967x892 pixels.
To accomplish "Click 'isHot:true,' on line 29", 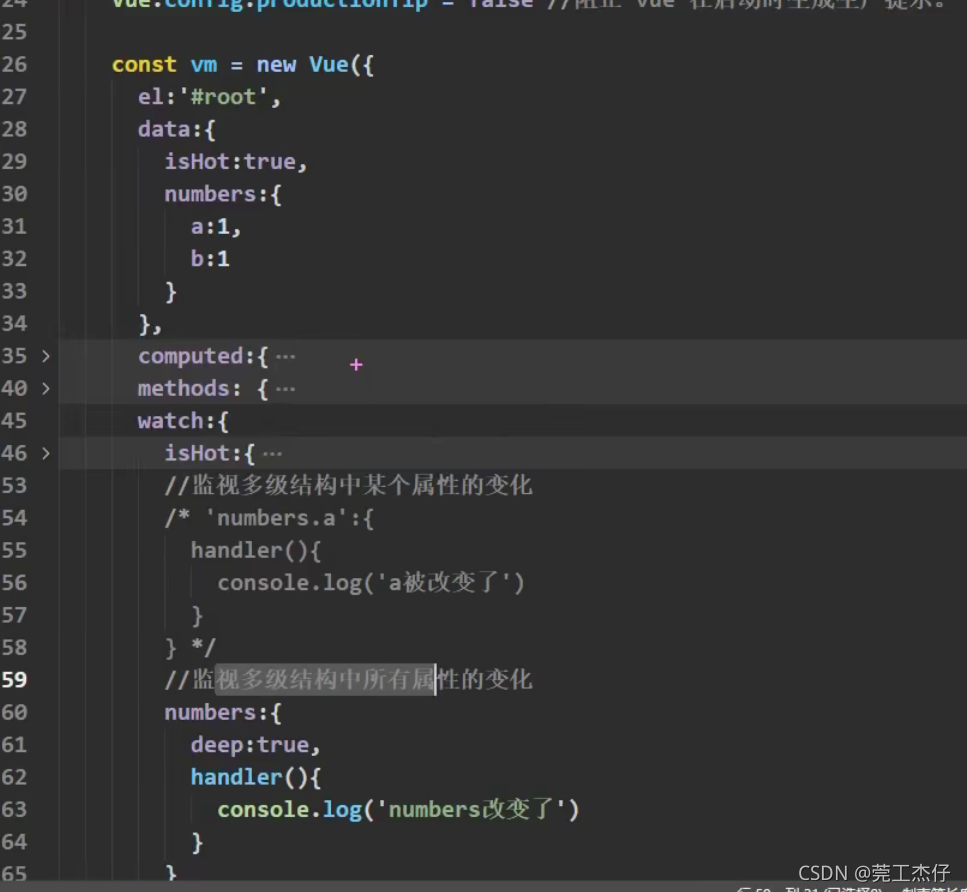I will [236, 162].
